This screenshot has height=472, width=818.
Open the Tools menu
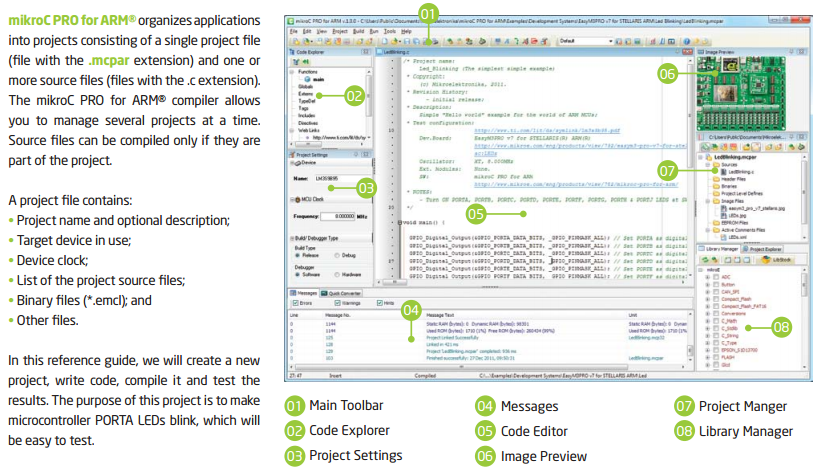point(390,31)
